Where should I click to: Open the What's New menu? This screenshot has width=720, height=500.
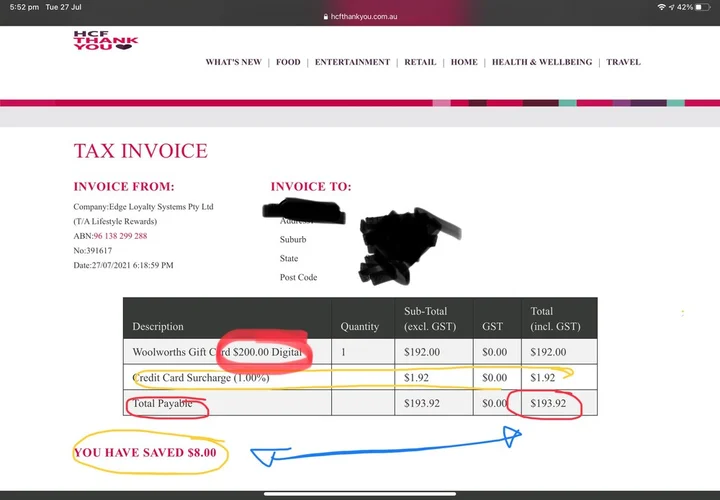pyautogui.click(x=233, y=62)
